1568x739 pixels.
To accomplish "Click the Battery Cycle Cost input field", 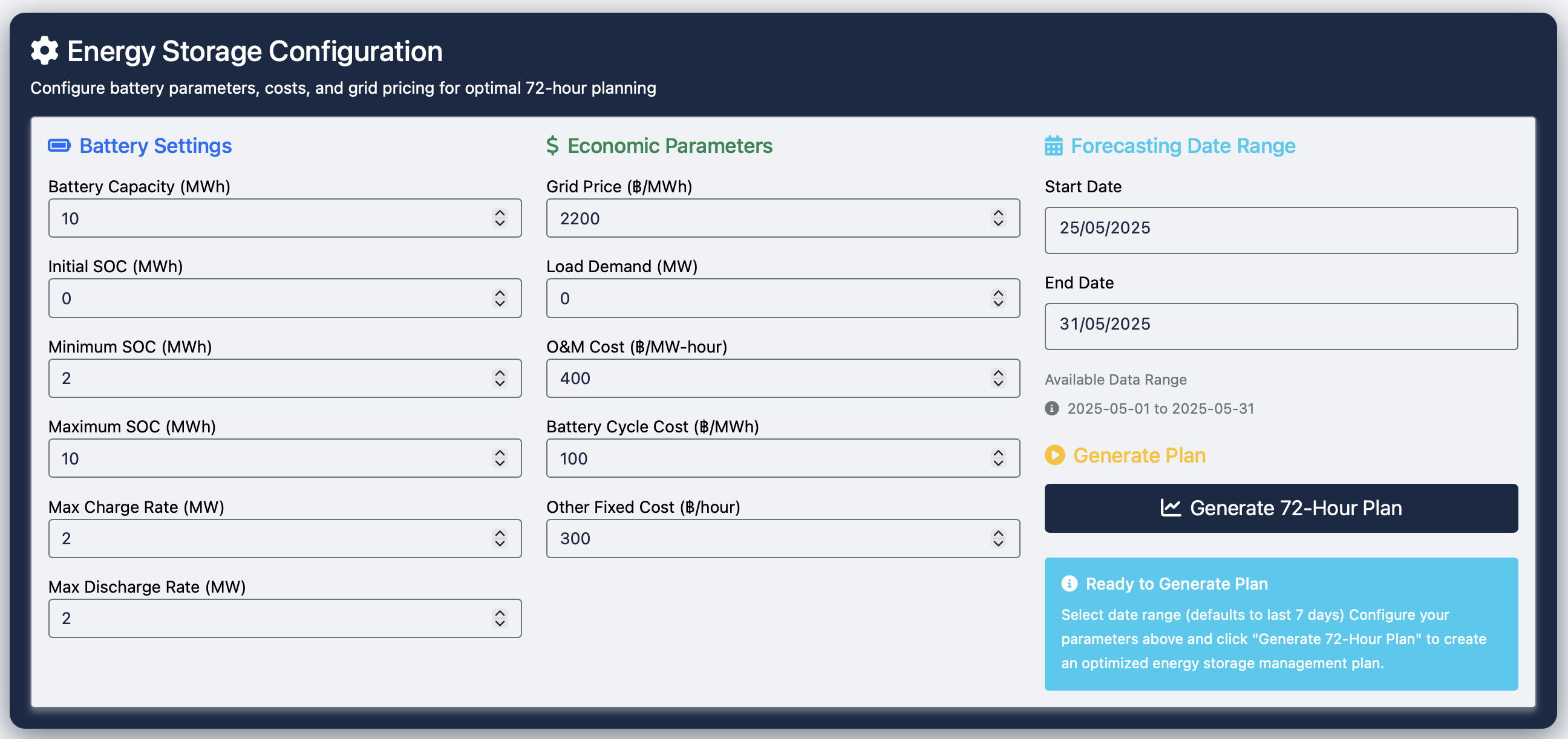I will [x=767, y=458].
